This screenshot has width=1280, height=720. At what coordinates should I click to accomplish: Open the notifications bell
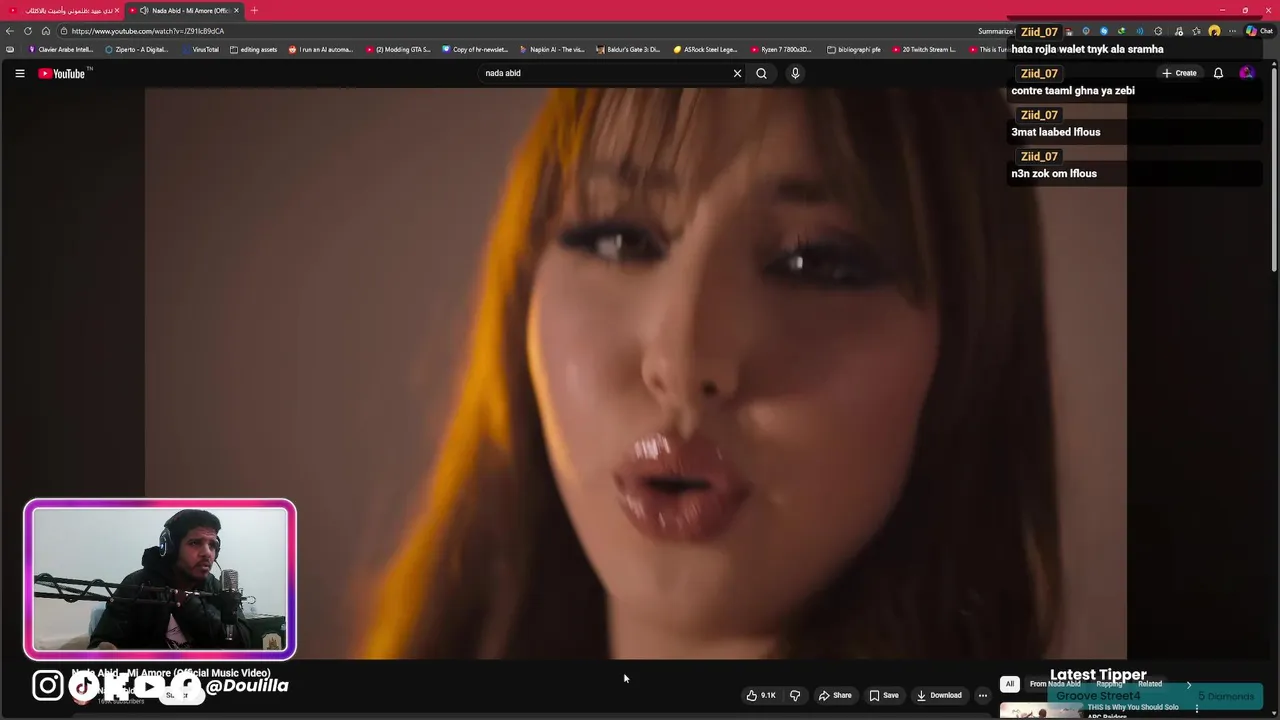pos(1218,73)
